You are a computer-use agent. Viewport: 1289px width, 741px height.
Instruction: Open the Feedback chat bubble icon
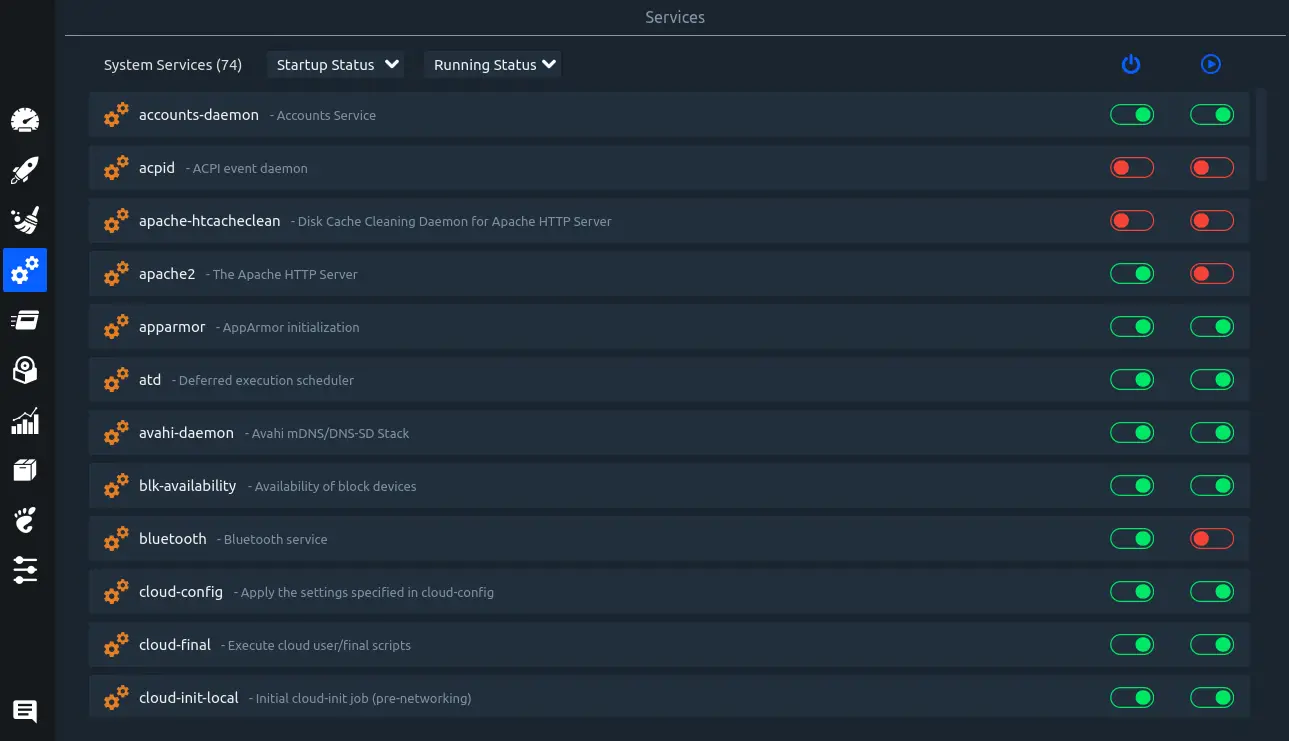(x=25, y=712)
